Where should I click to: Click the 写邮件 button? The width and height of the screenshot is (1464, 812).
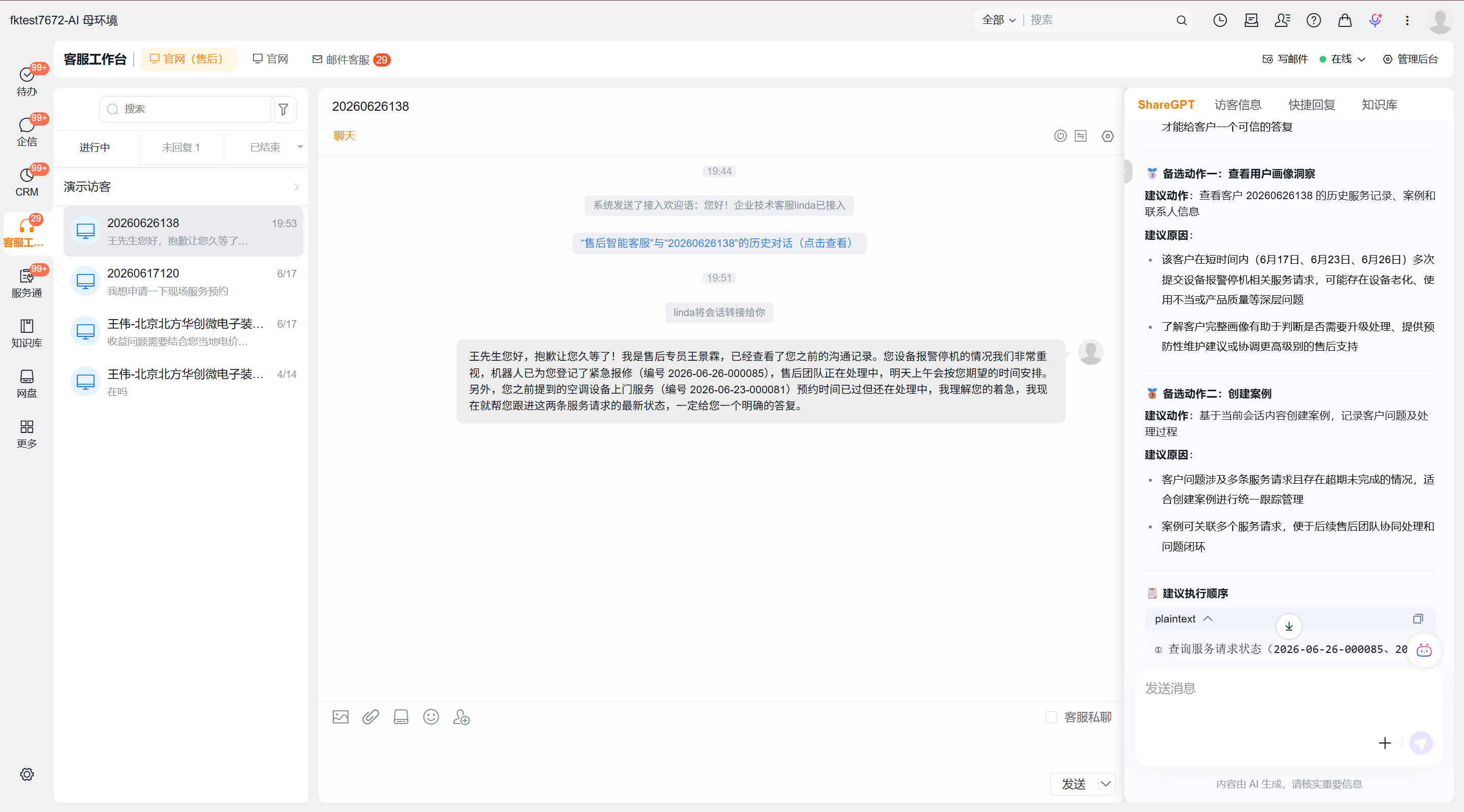click(1285, 59)
